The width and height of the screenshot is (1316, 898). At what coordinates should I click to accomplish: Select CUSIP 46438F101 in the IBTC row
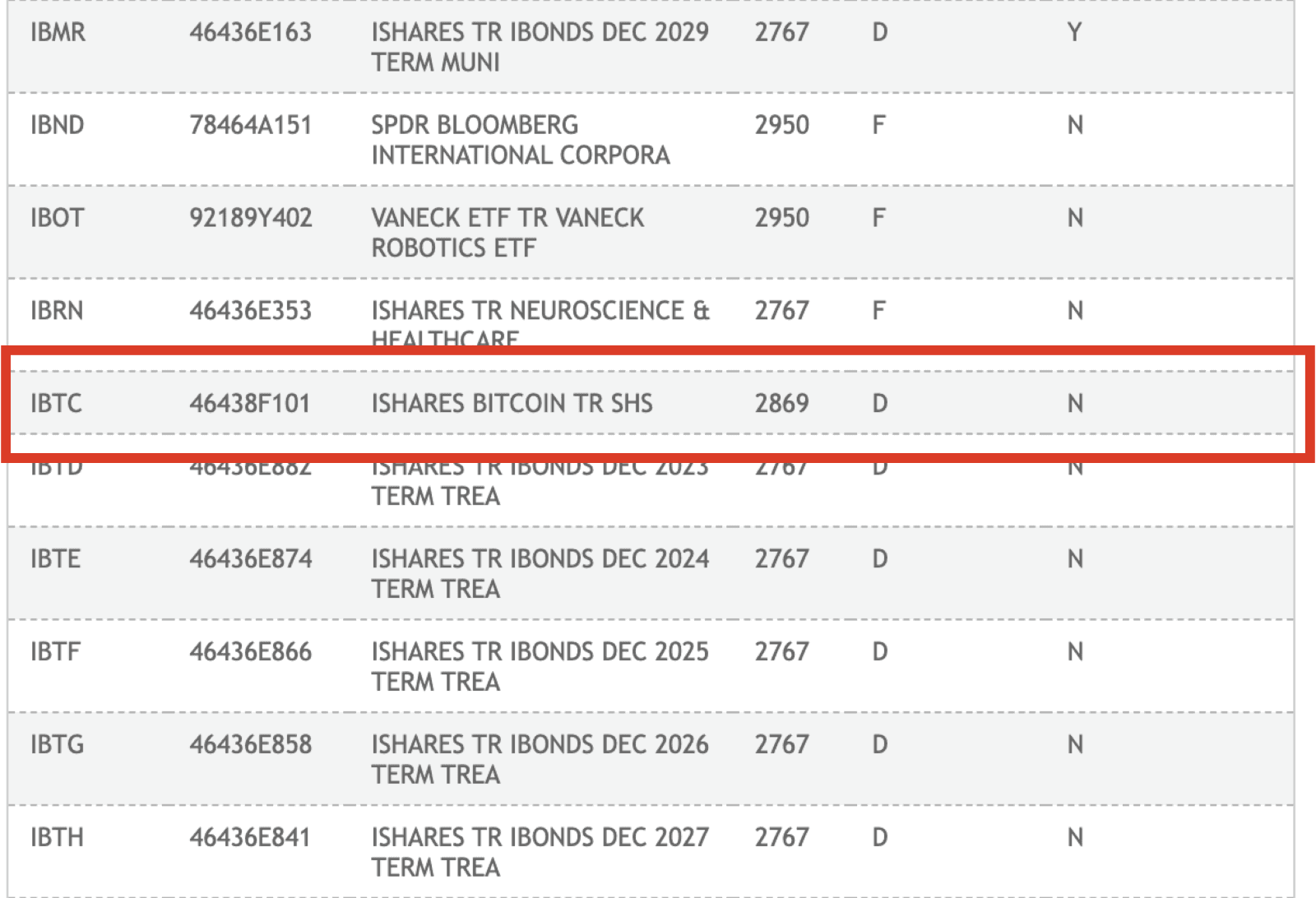coord(250,404)
